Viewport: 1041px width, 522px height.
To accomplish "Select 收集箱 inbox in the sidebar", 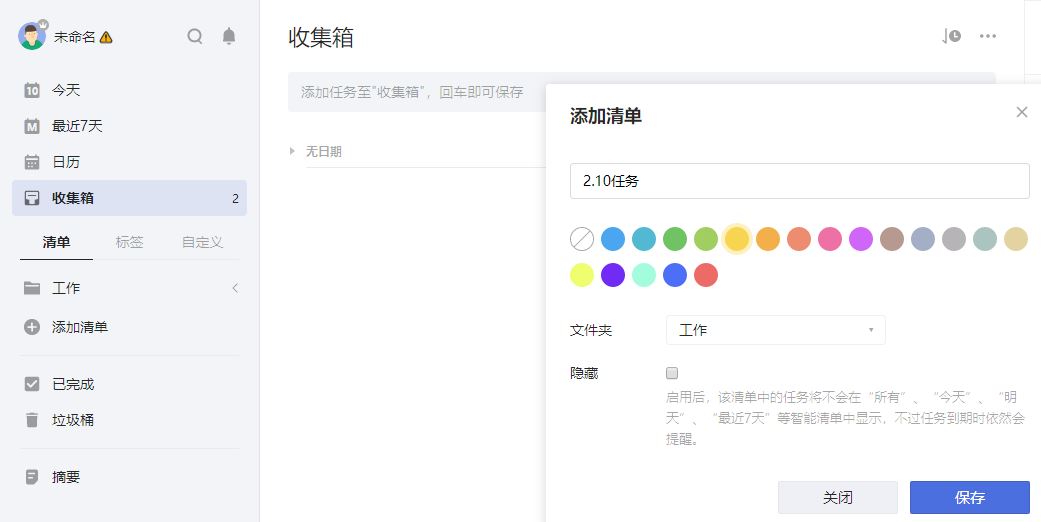I will coord(129,198).
